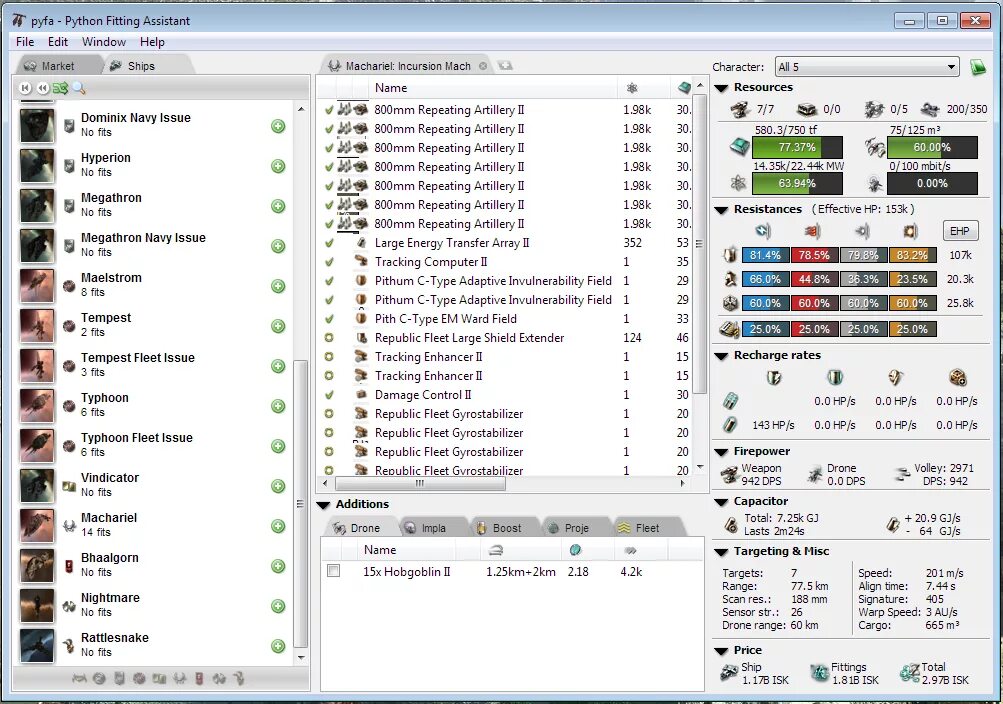Click module icon of Tracking Computer II
Viewport: 1003px width, 704px height.
pyautogui.click(x=361, y=262)
